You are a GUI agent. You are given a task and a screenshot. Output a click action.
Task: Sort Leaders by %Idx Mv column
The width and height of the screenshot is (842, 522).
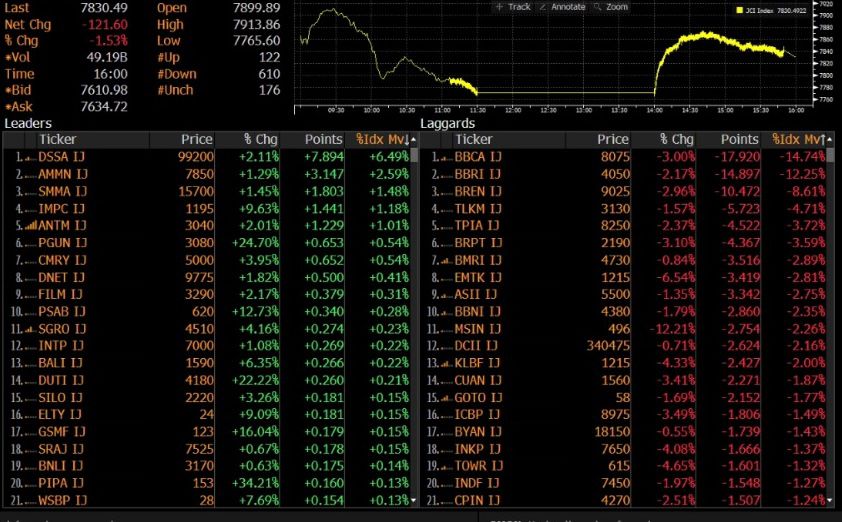[382, 140]
